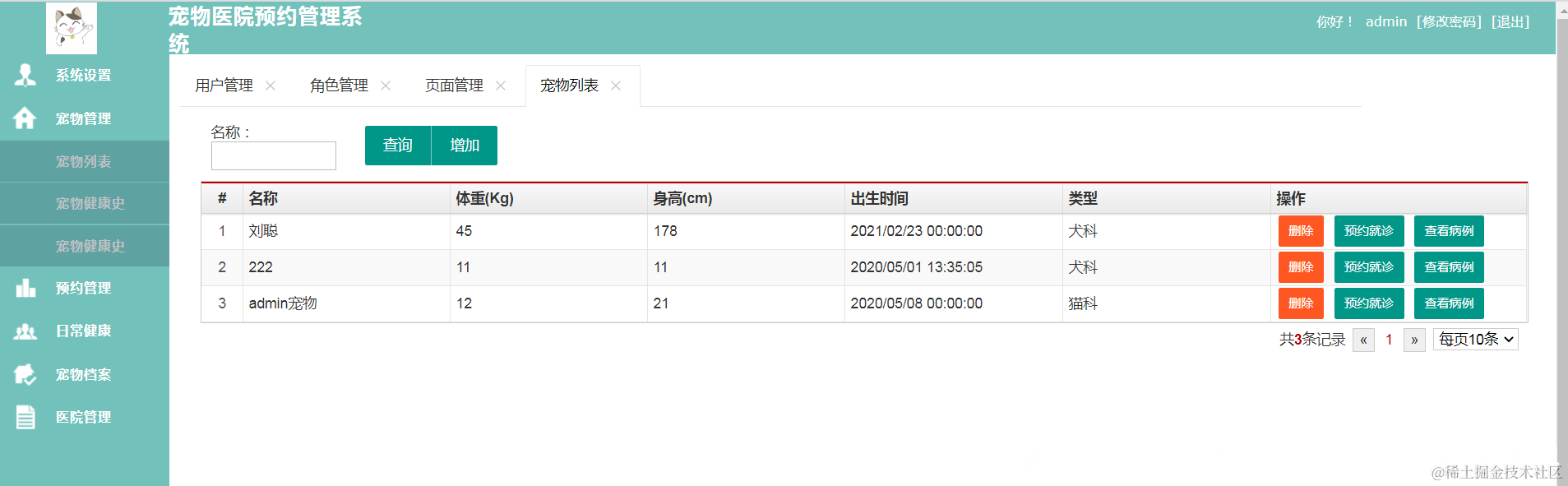Click 查看病例 for admin宠物
Screen dimensions: 1568x486
pyautogui.click(x=1449, y=303)
